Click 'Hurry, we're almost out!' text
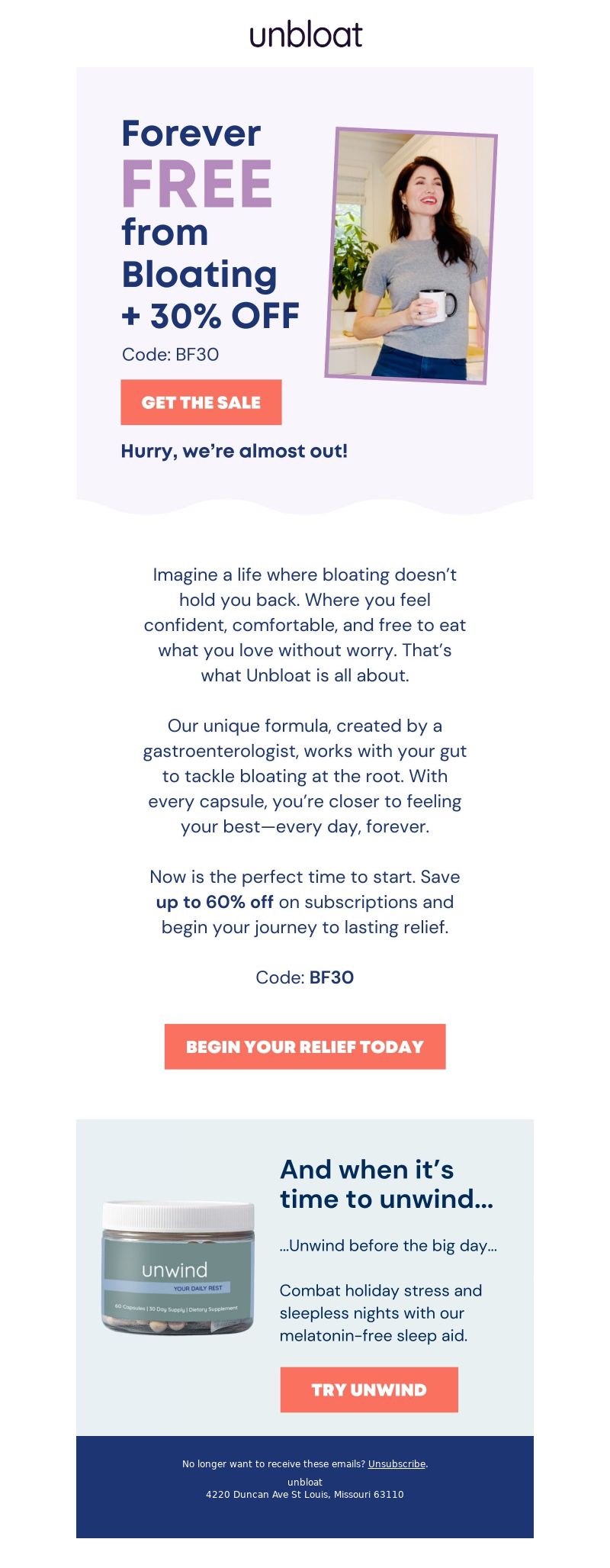The width and height of the screenshot is (610, 1568). (234, 451)
